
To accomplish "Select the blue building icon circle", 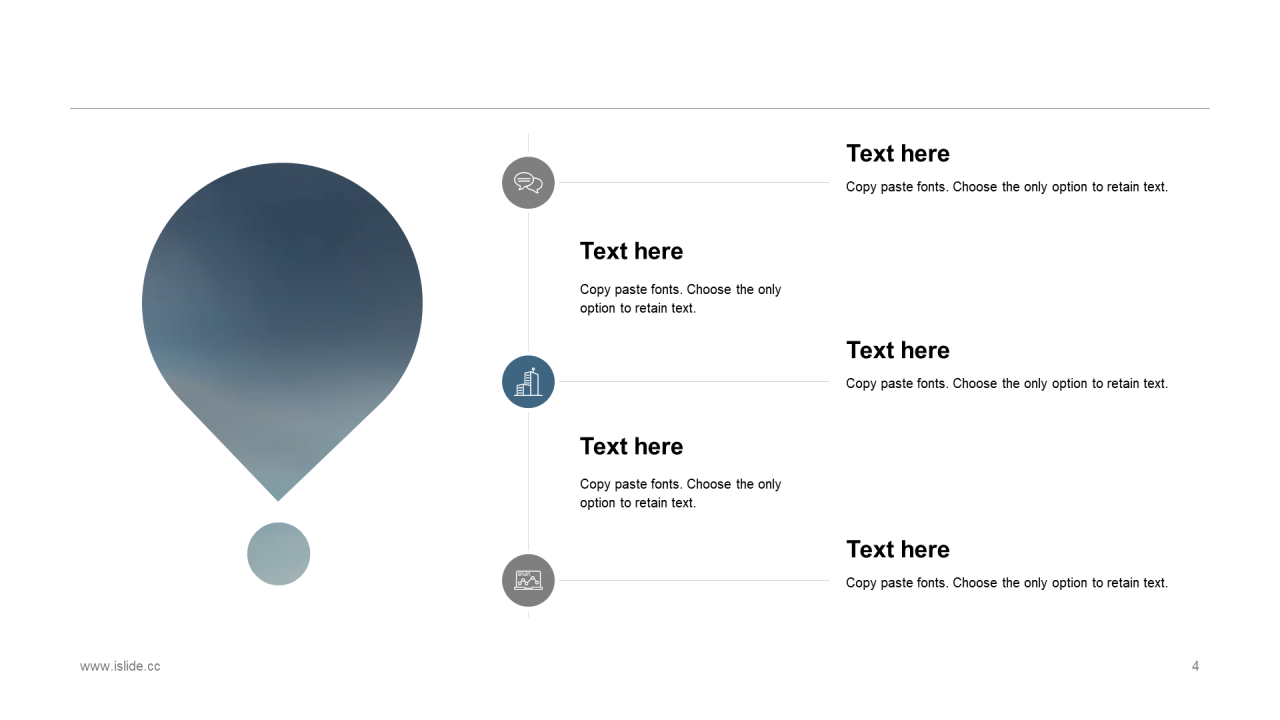I will pos(528,382).
